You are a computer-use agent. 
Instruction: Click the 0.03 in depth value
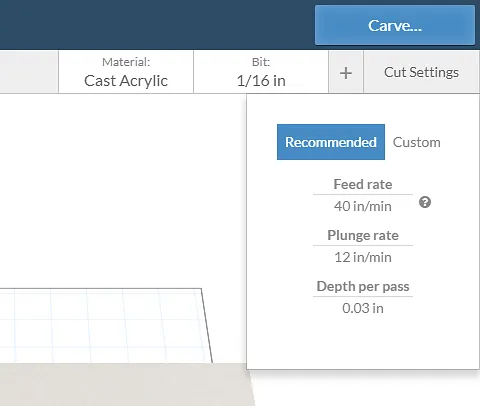click(363, 308)
